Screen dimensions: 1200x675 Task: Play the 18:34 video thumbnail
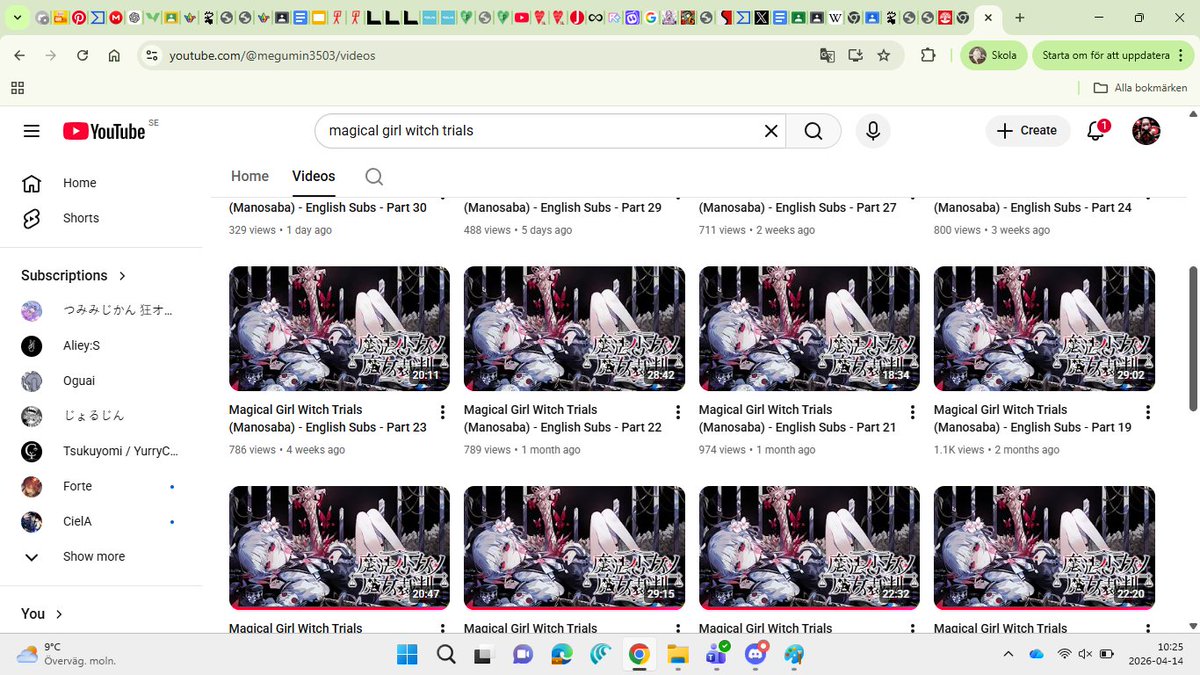pos(809,328)
